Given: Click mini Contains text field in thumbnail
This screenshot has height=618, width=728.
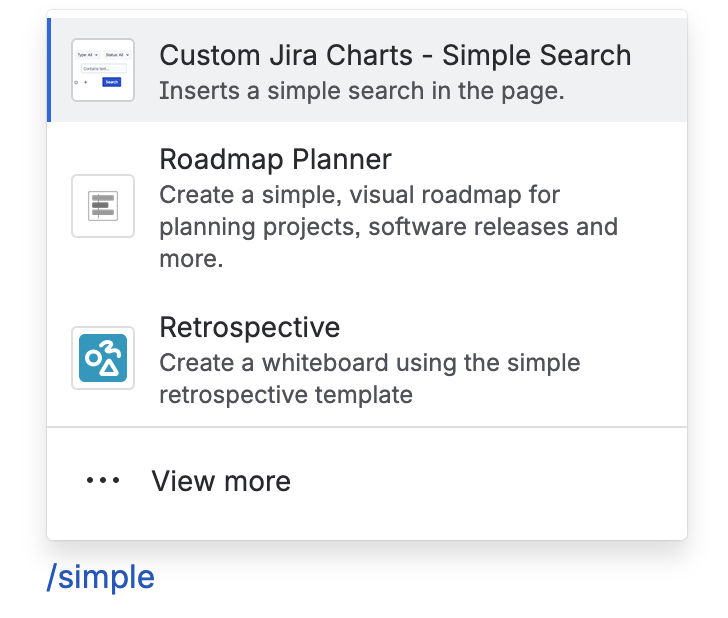Looking at the screenshot, I should 104,69.
